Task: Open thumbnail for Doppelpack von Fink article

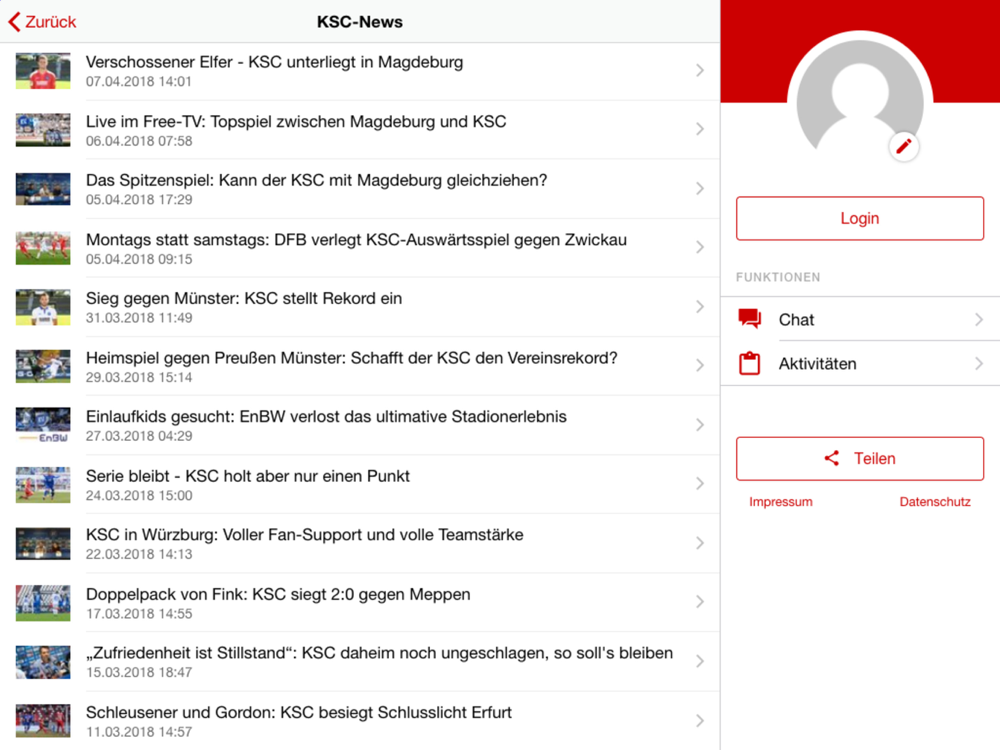Action: pyautogui.click(x=43, y=603)
